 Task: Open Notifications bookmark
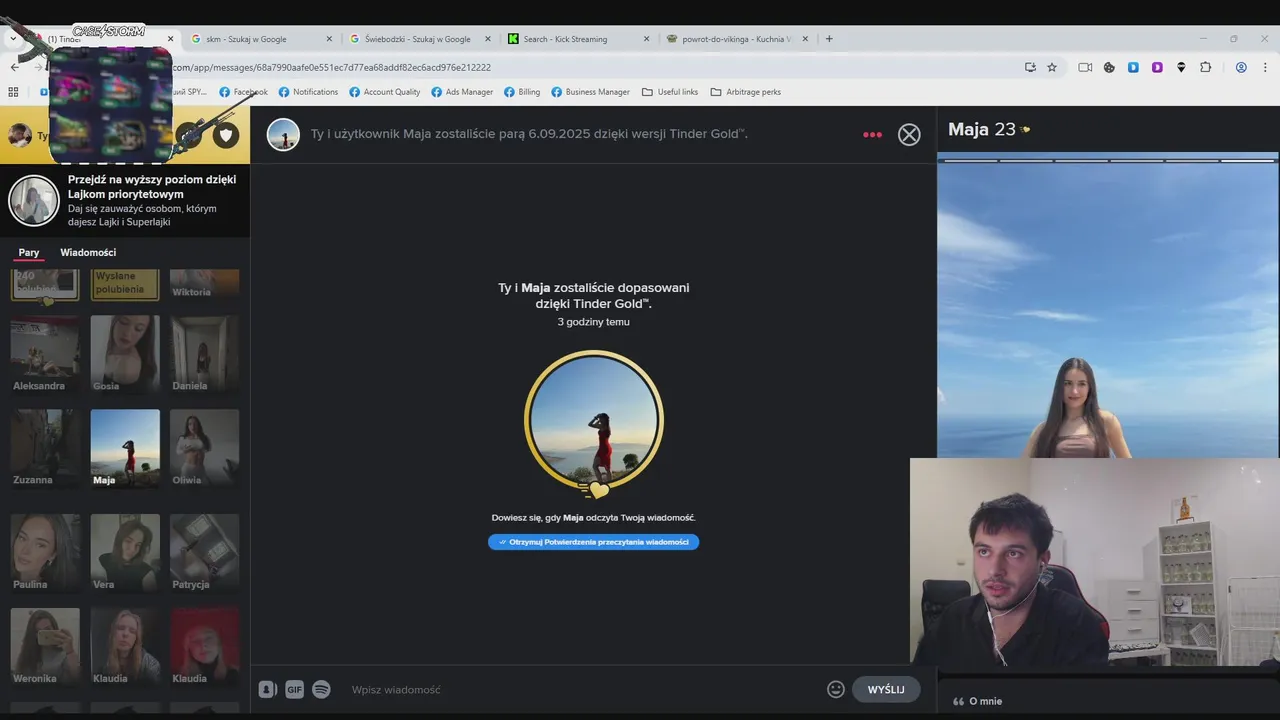(308, 92)
